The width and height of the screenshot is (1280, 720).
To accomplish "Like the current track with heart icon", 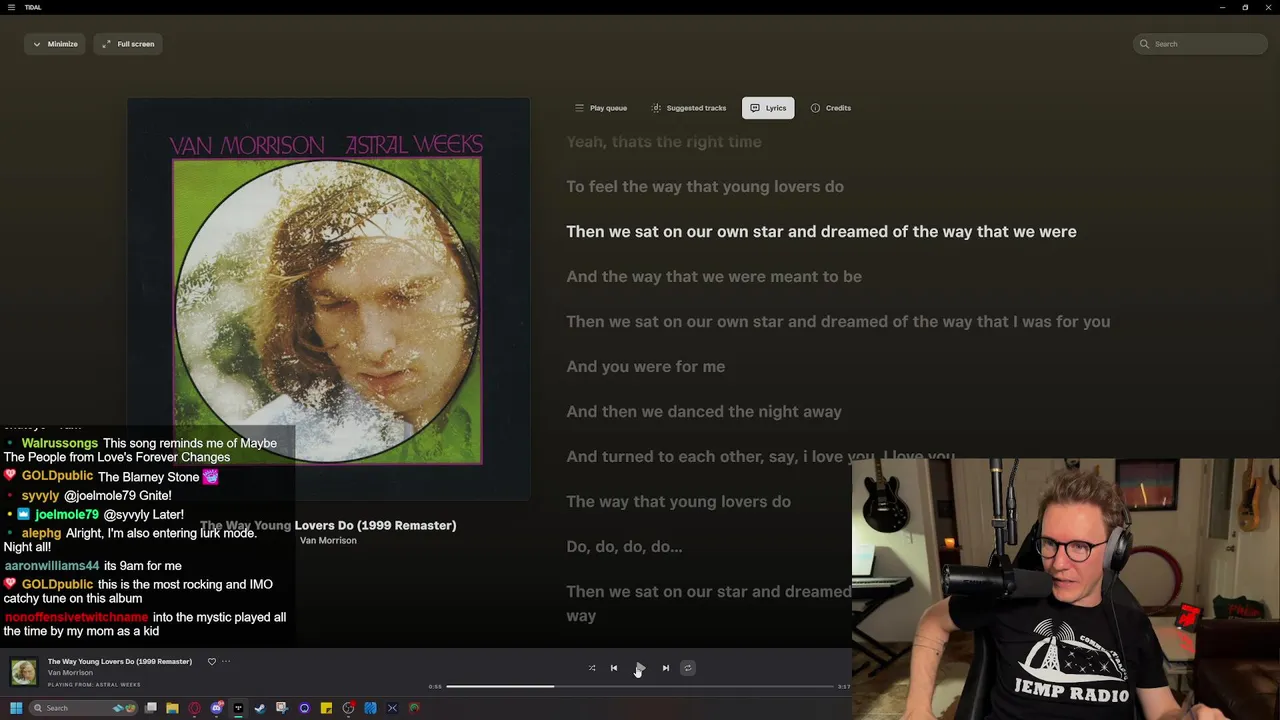I will click(x=211, y=661).
